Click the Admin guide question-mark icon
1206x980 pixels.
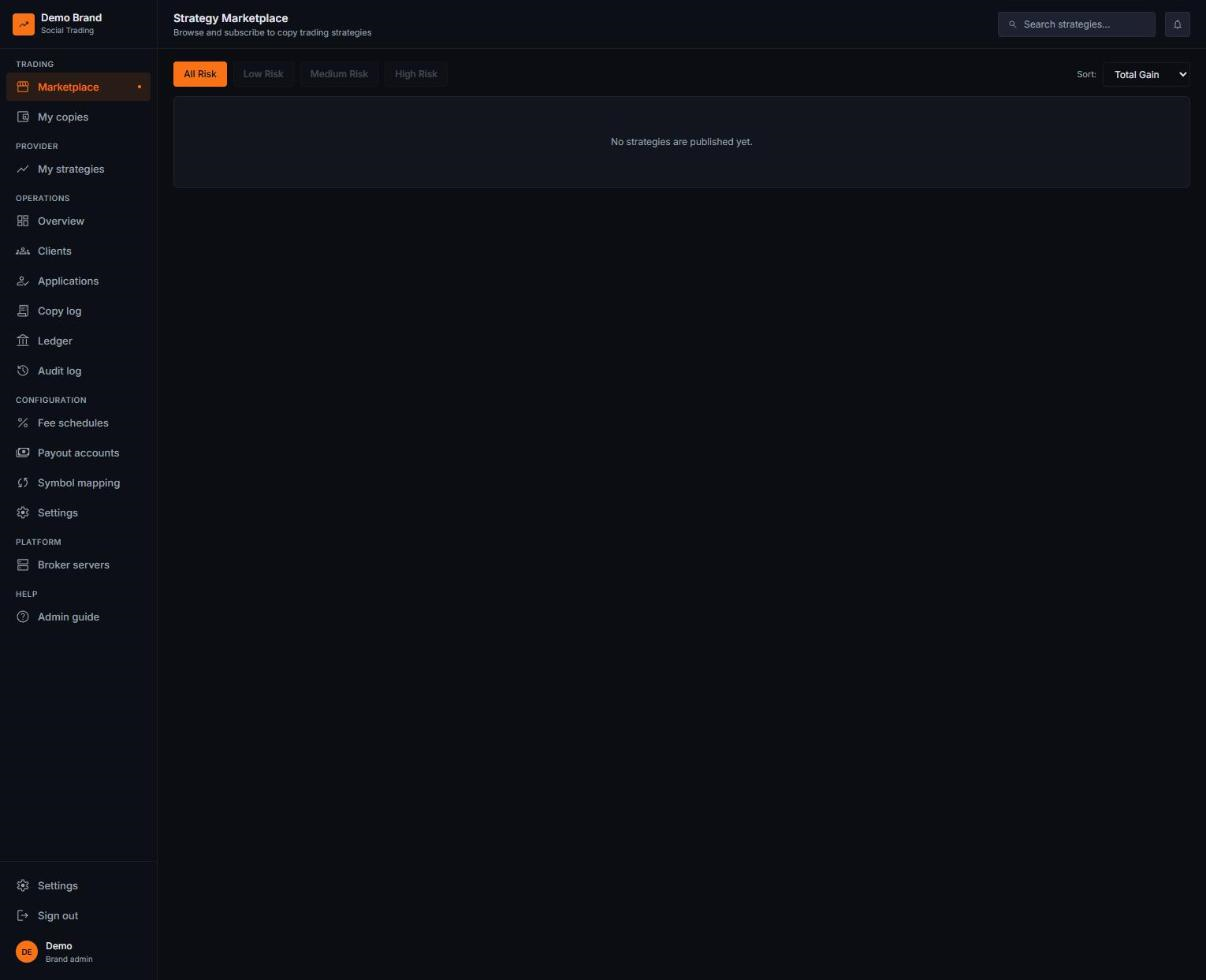(23, 617)
